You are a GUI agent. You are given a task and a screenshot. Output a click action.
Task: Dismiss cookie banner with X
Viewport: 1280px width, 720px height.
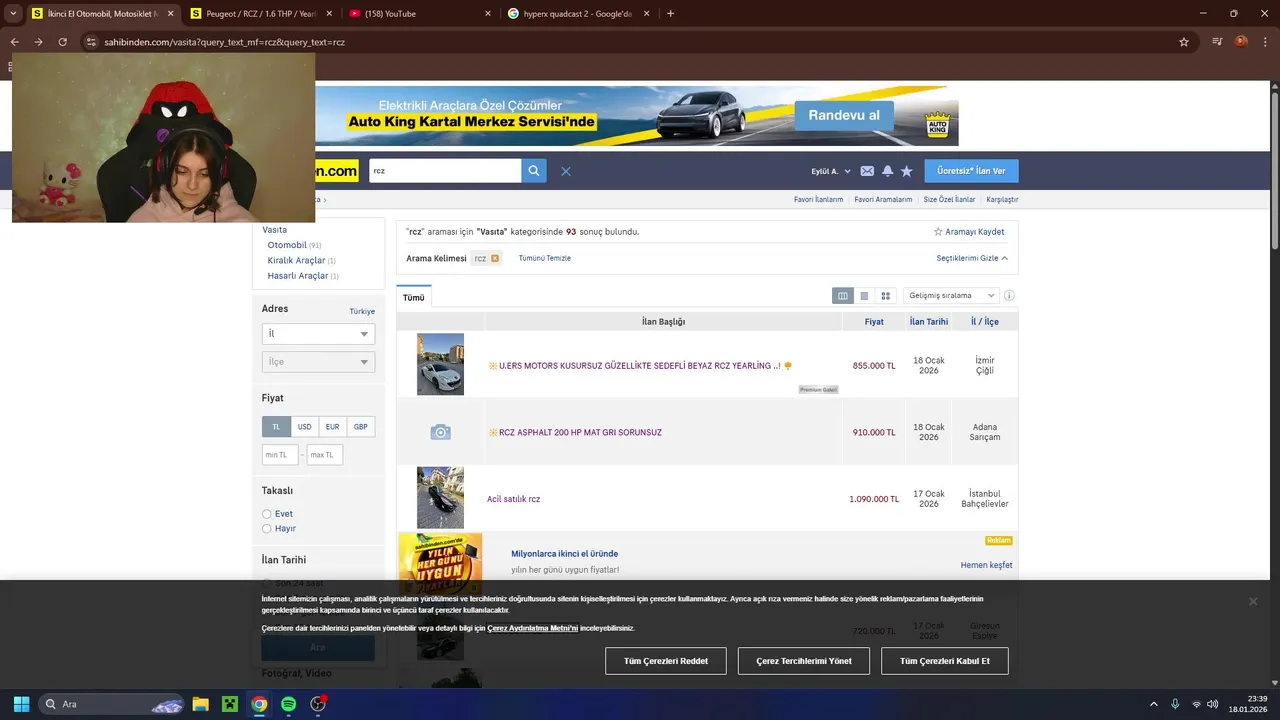point(1253,601)
